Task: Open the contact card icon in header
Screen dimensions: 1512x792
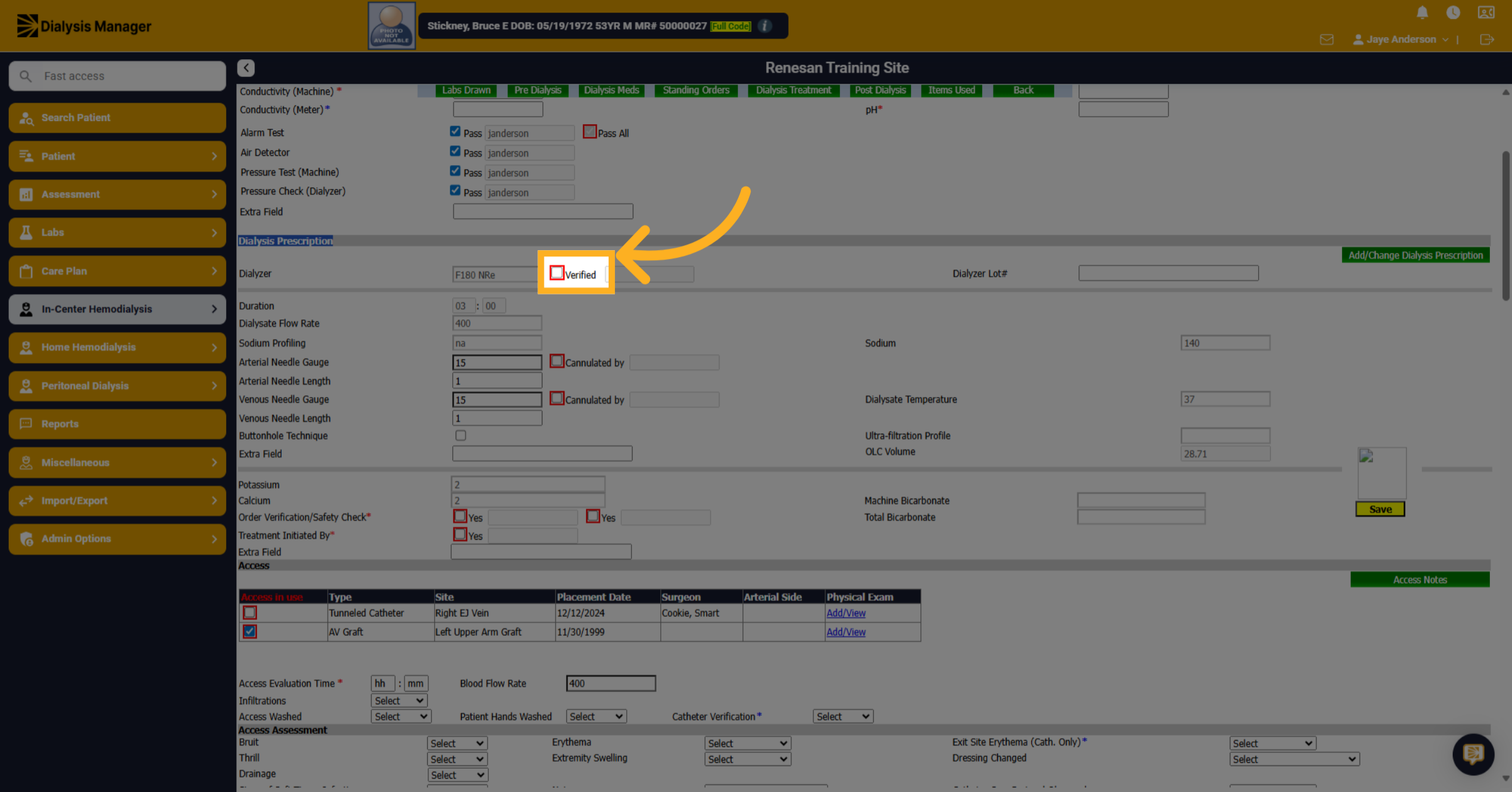Action: (x=1486, y=13)
